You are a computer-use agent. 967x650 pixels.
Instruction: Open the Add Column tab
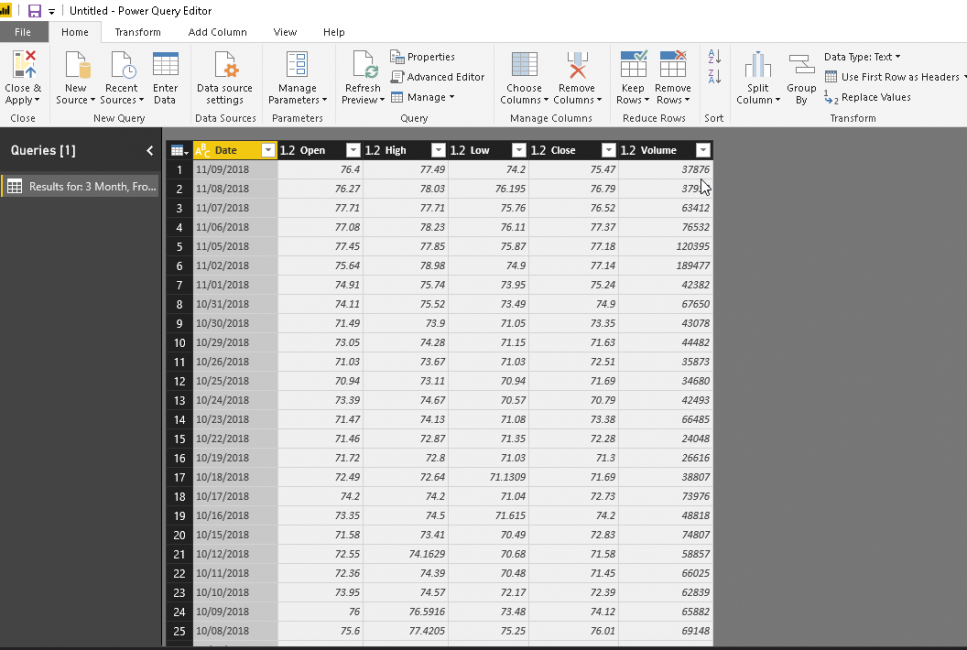click(x=217, y=32)
